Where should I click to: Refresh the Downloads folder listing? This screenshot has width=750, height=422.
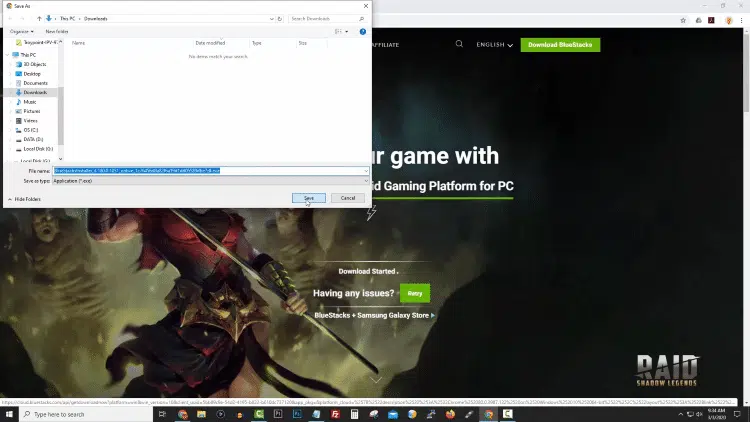[280, 19]
